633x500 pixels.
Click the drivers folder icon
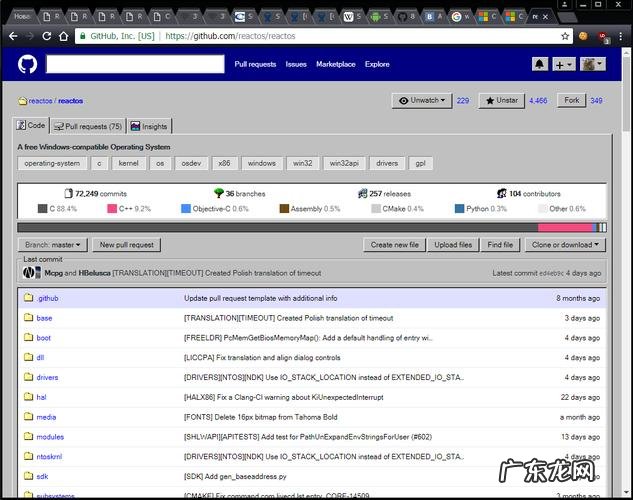click(x=29, y=377)
